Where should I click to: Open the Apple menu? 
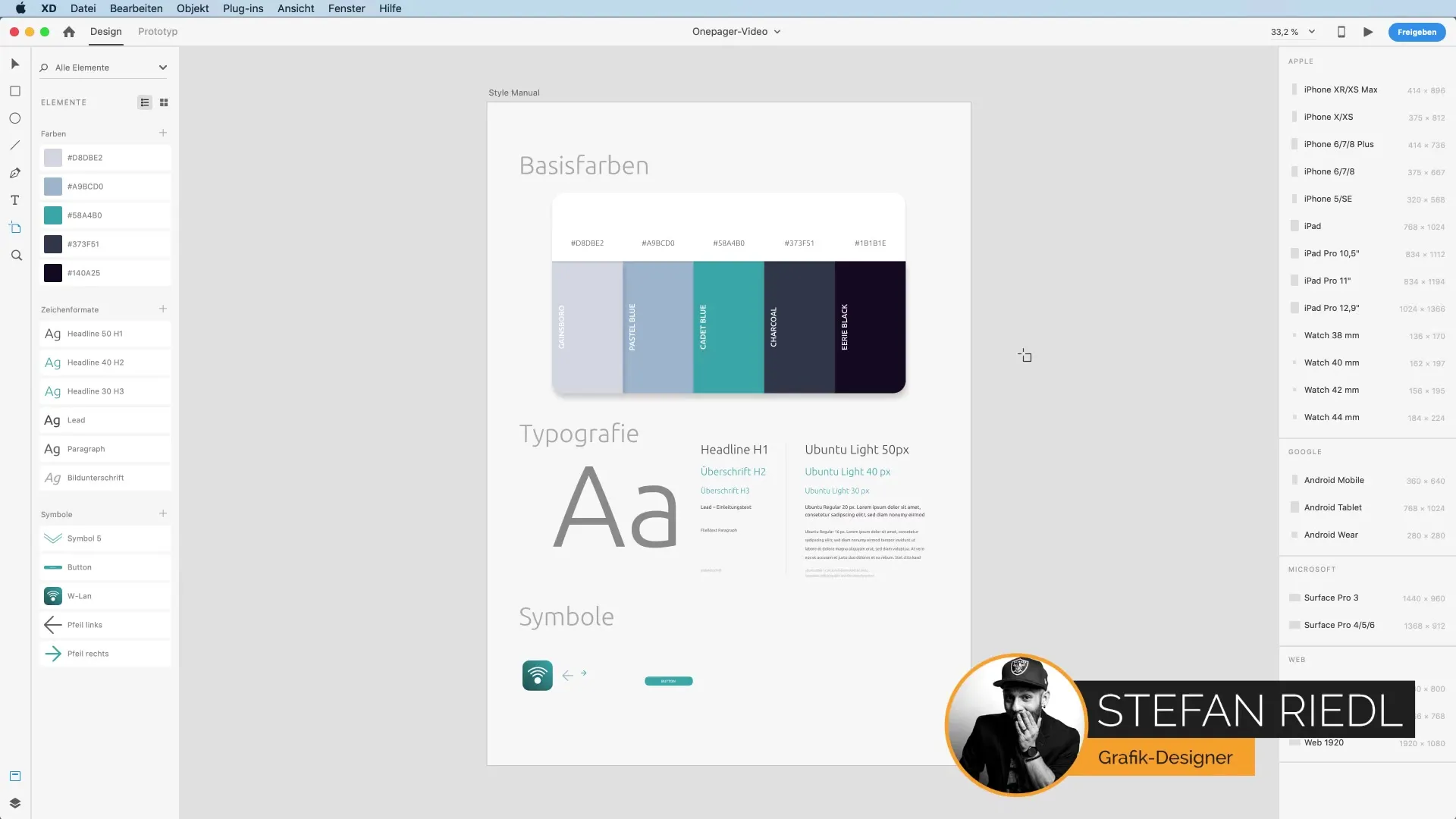click(20, 8)
